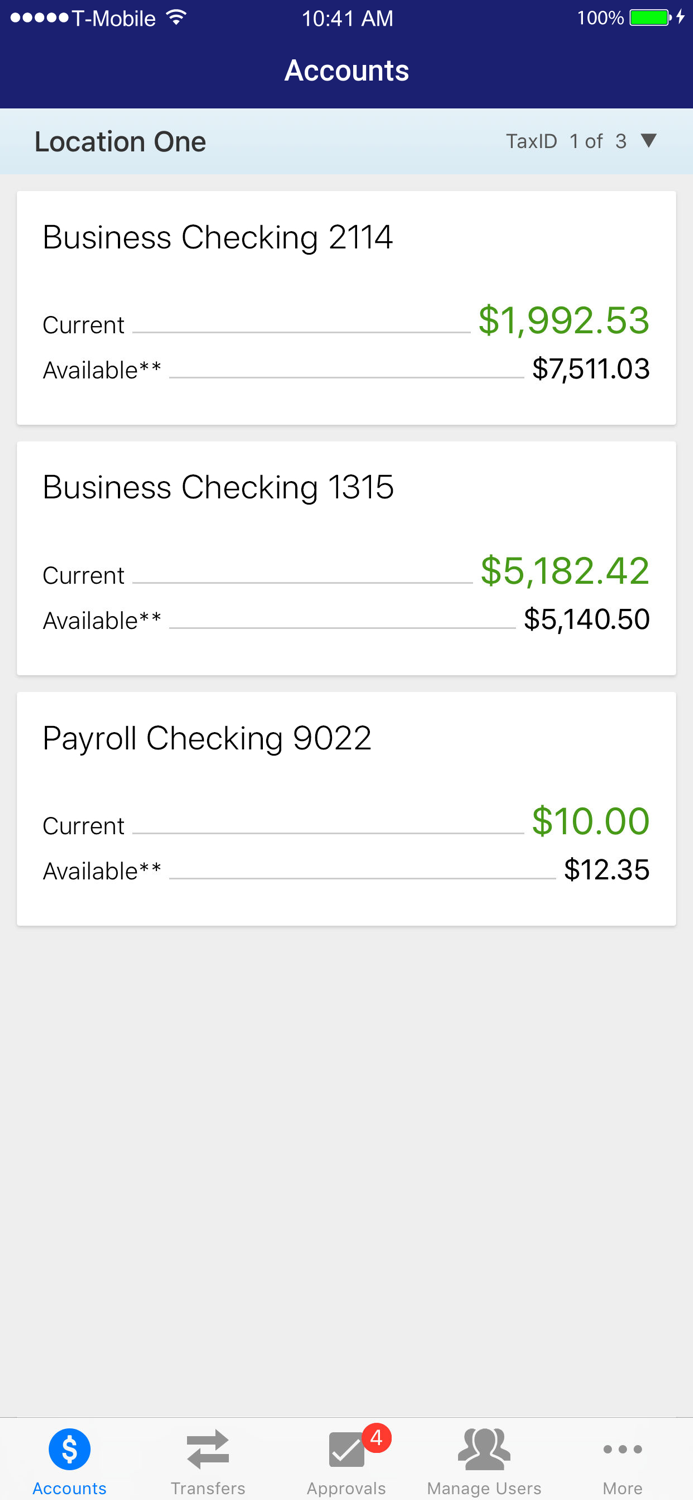Open Manage Users people icon
The image size is (693, 1500).
[484, 1448]
